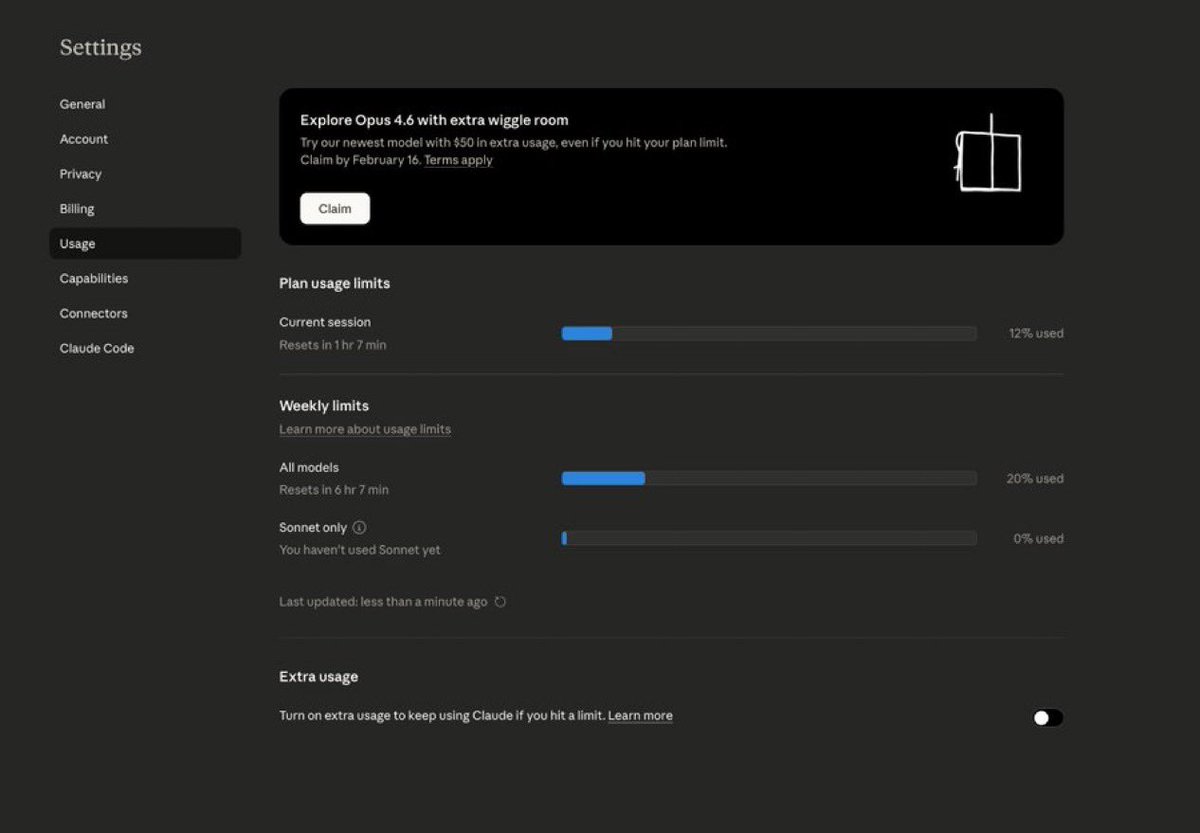The width and height of the screenshot is (1200, 833).
Task: Click the 'Resets in 6 hr 7 min' text
Action: coord(334,490)
